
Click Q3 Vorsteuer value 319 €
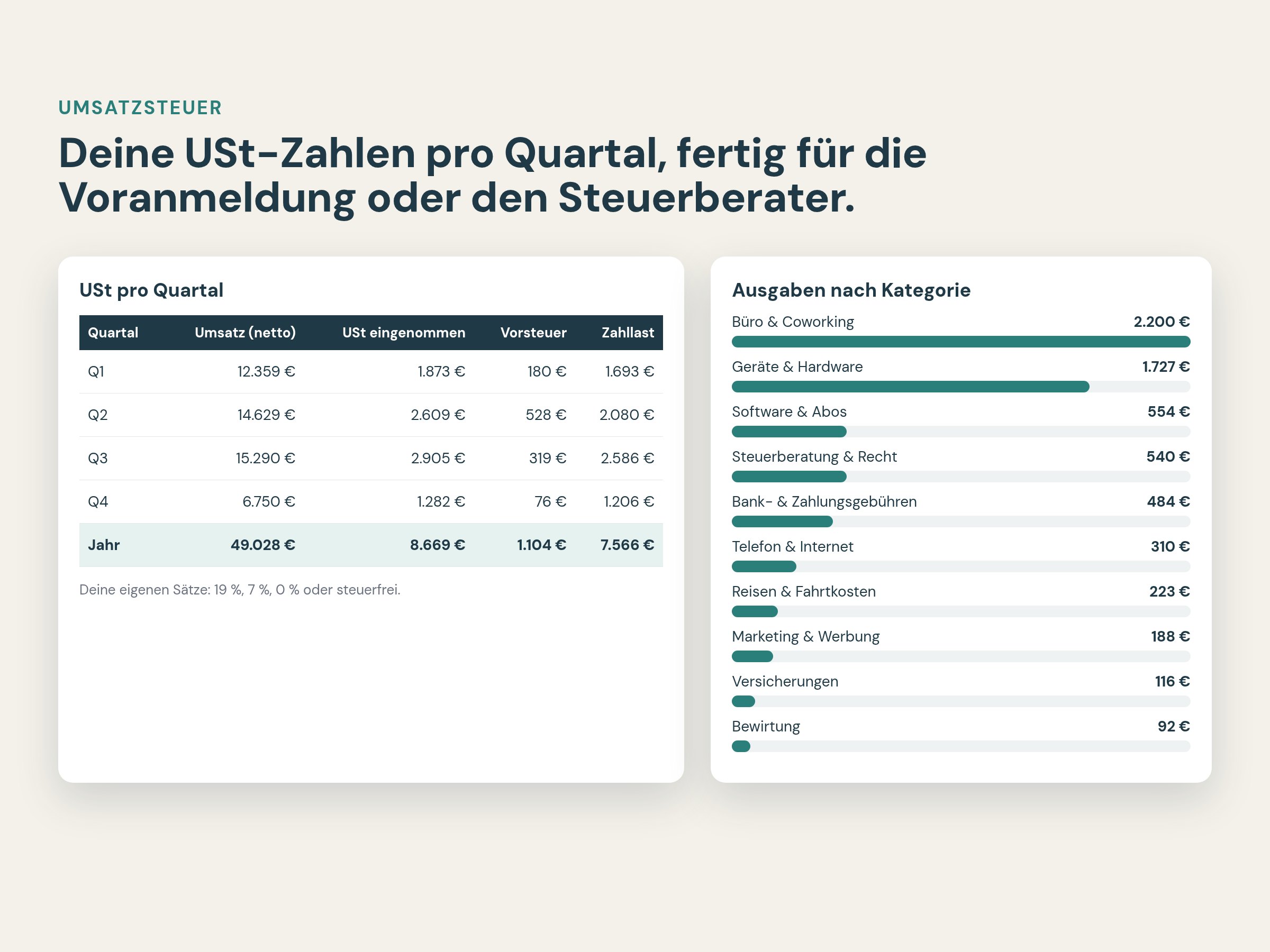(x=548, y=459)
